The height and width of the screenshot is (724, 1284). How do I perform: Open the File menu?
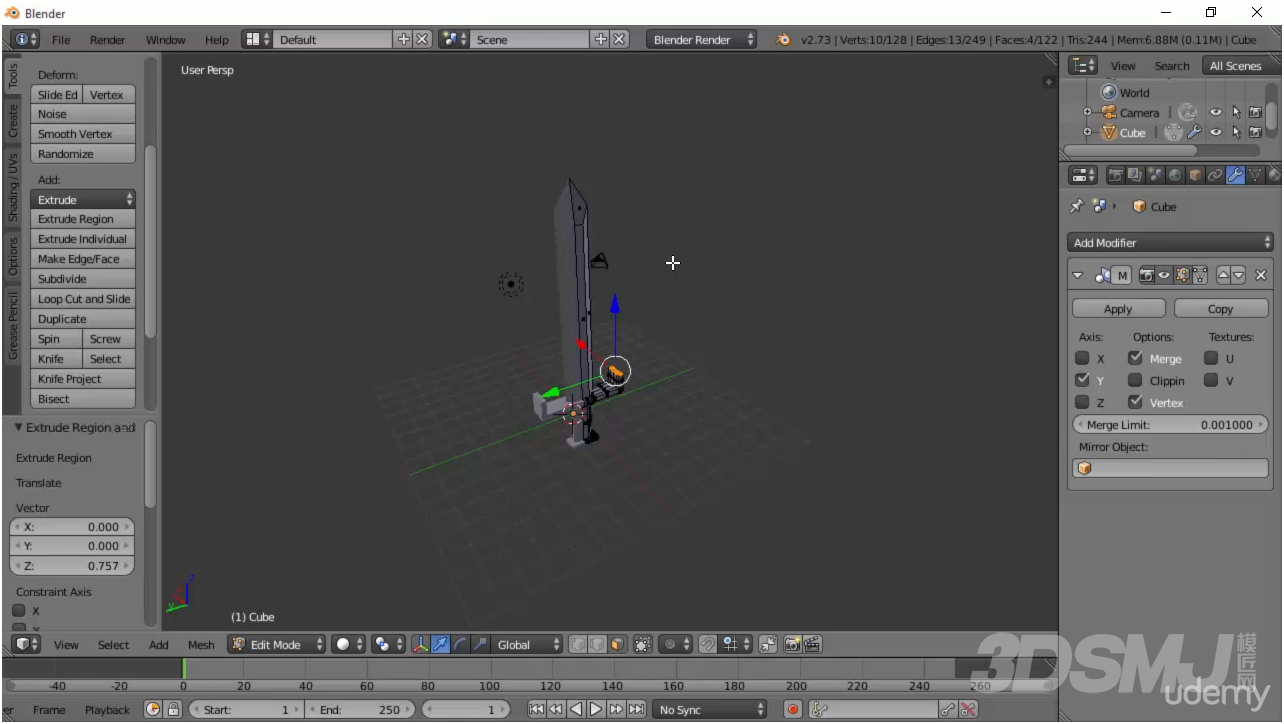click(61, 40)
